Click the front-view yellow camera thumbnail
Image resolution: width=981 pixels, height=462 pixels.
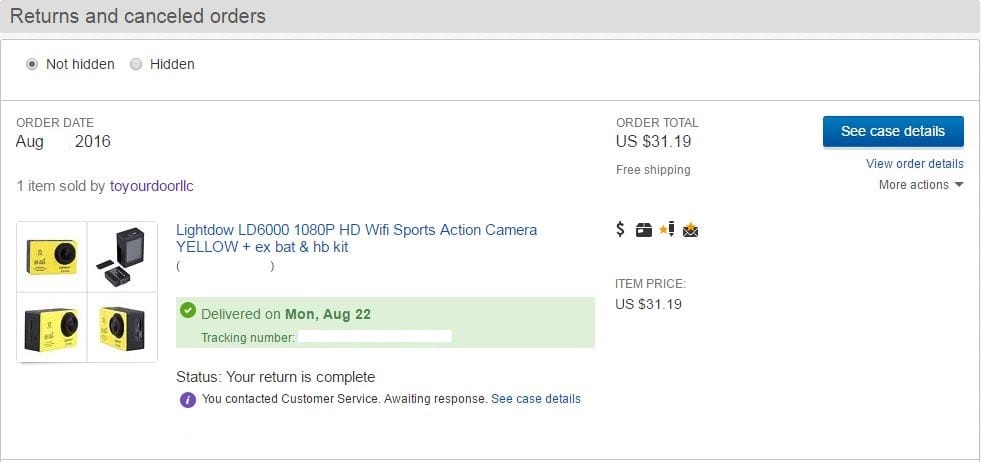click(52, 258)
